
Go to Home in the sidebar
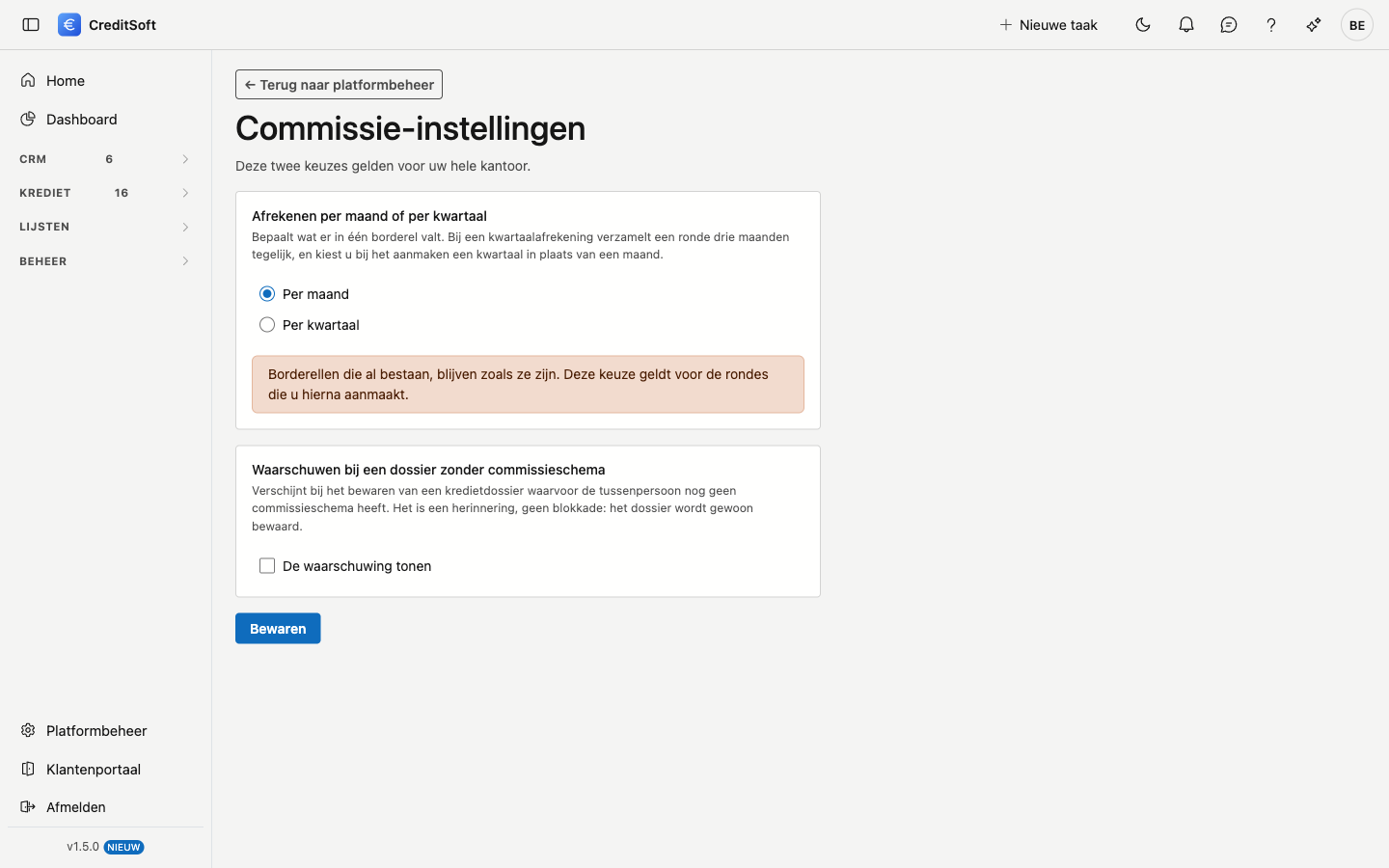105,80
